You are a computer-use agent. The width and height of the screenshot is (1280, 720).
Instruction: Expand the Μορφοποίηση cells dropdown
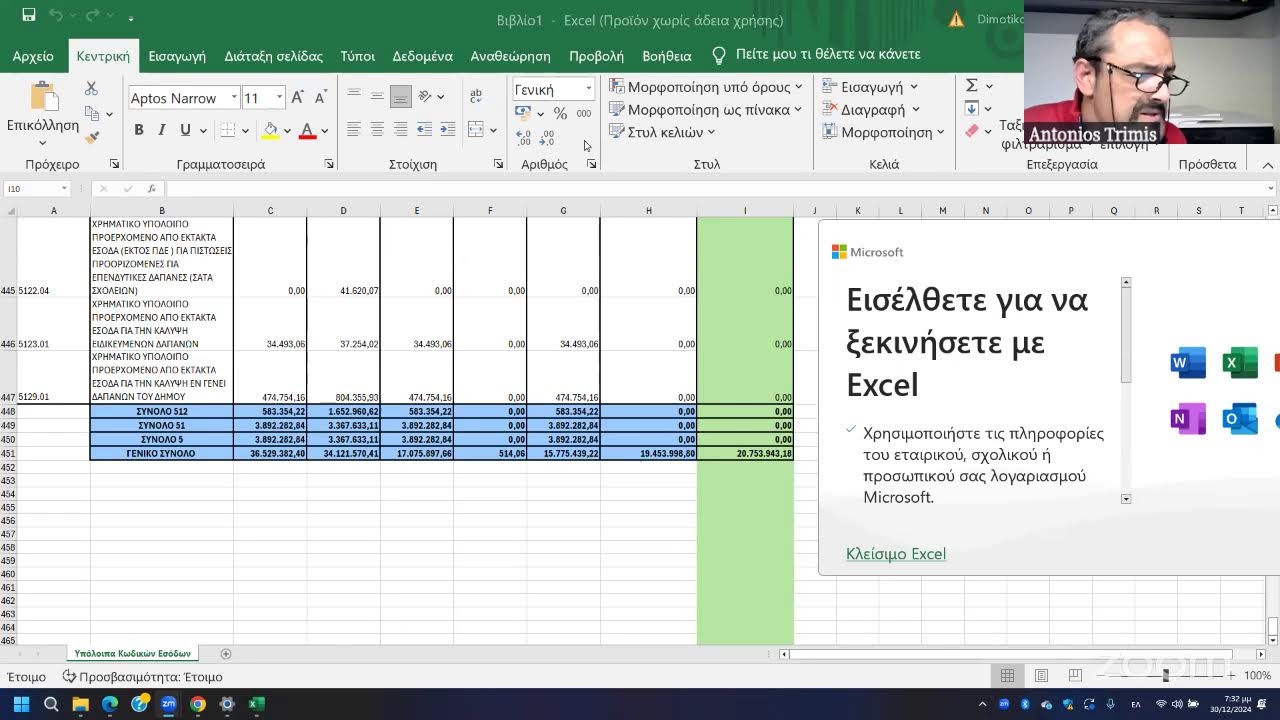click(x=940, y=132)
